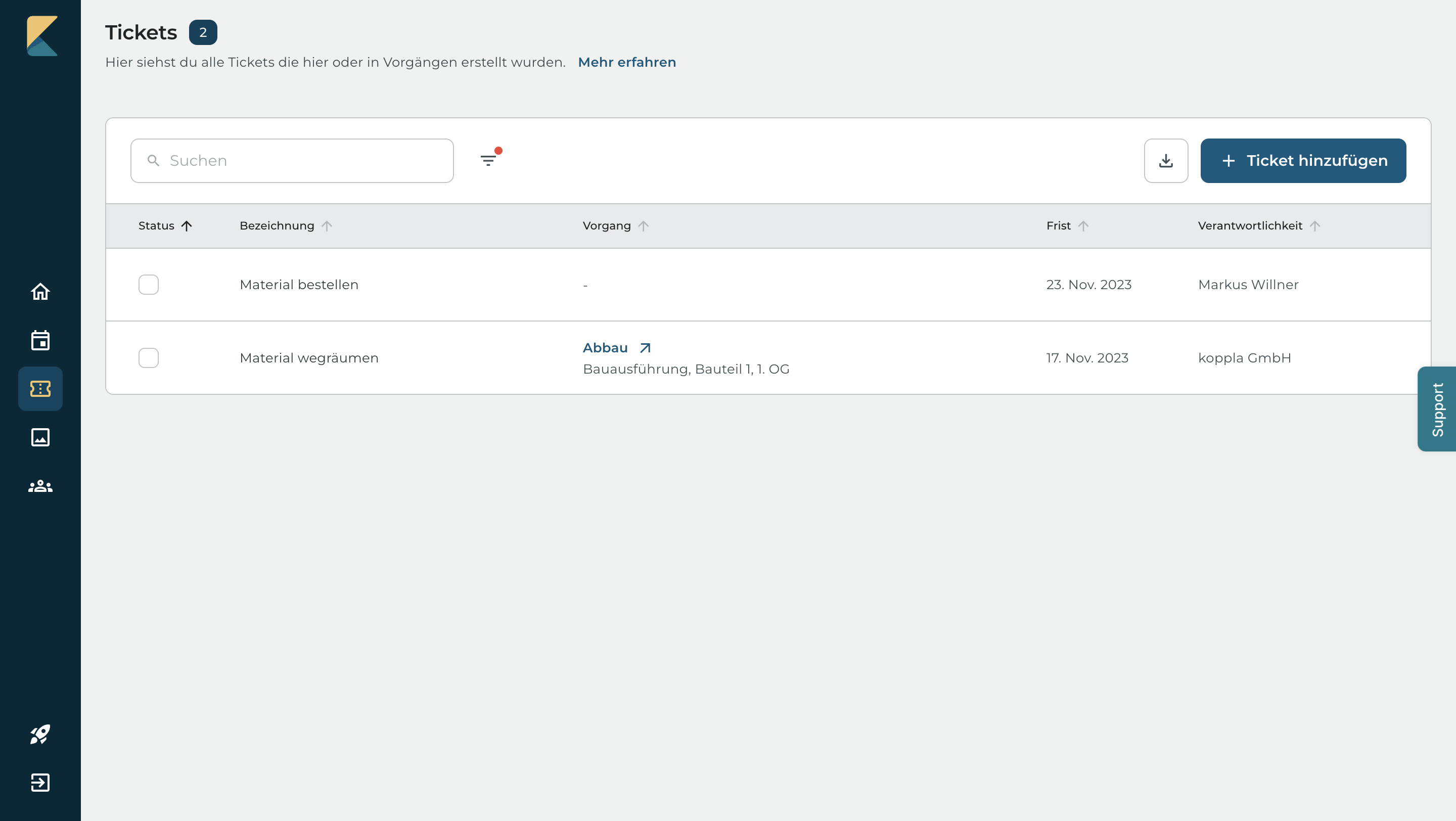Go to the Home dashboard icon
Image resolution: width=1456 pixels, height=821 pixels.
(40, 292)
